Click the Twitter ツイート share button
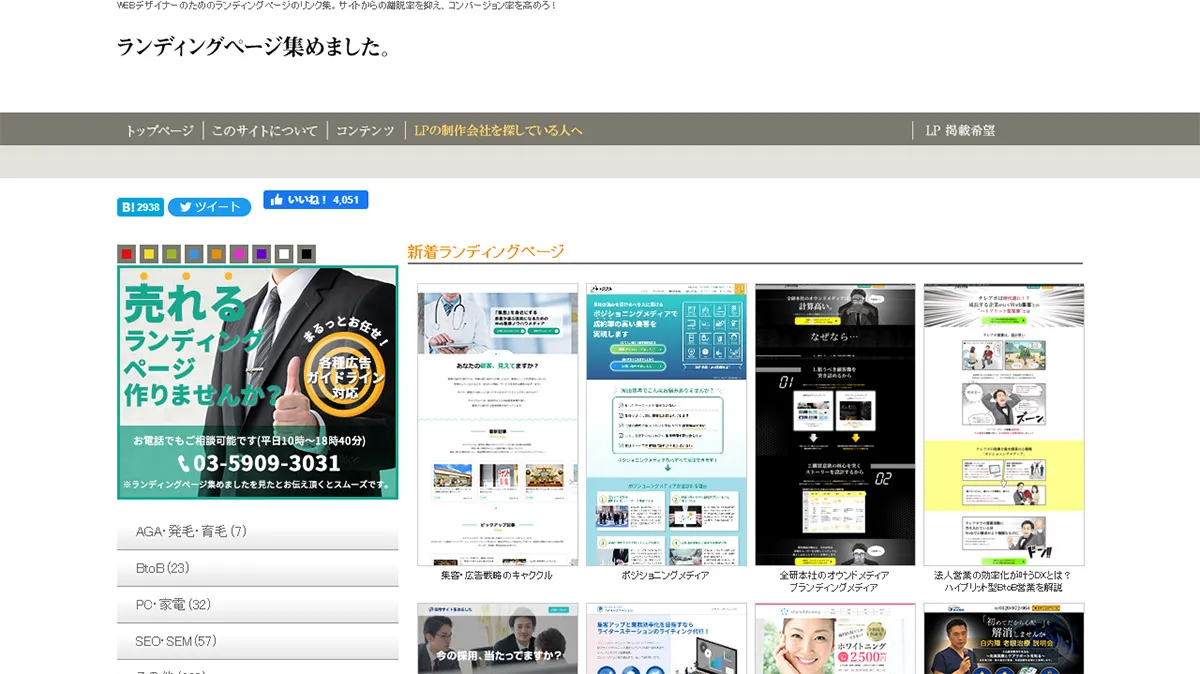Viewport: 1200px width, 674px height. pyautogui.click(x=209, y=207)
